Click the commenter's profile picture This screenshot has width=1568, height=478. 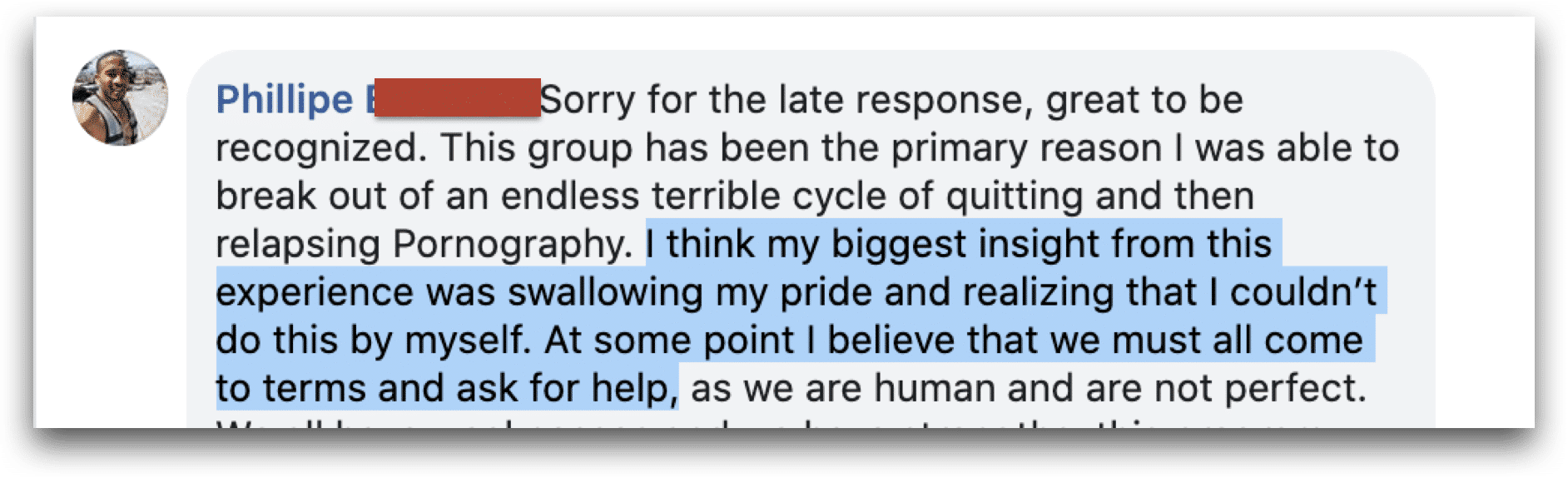[121, 98]
